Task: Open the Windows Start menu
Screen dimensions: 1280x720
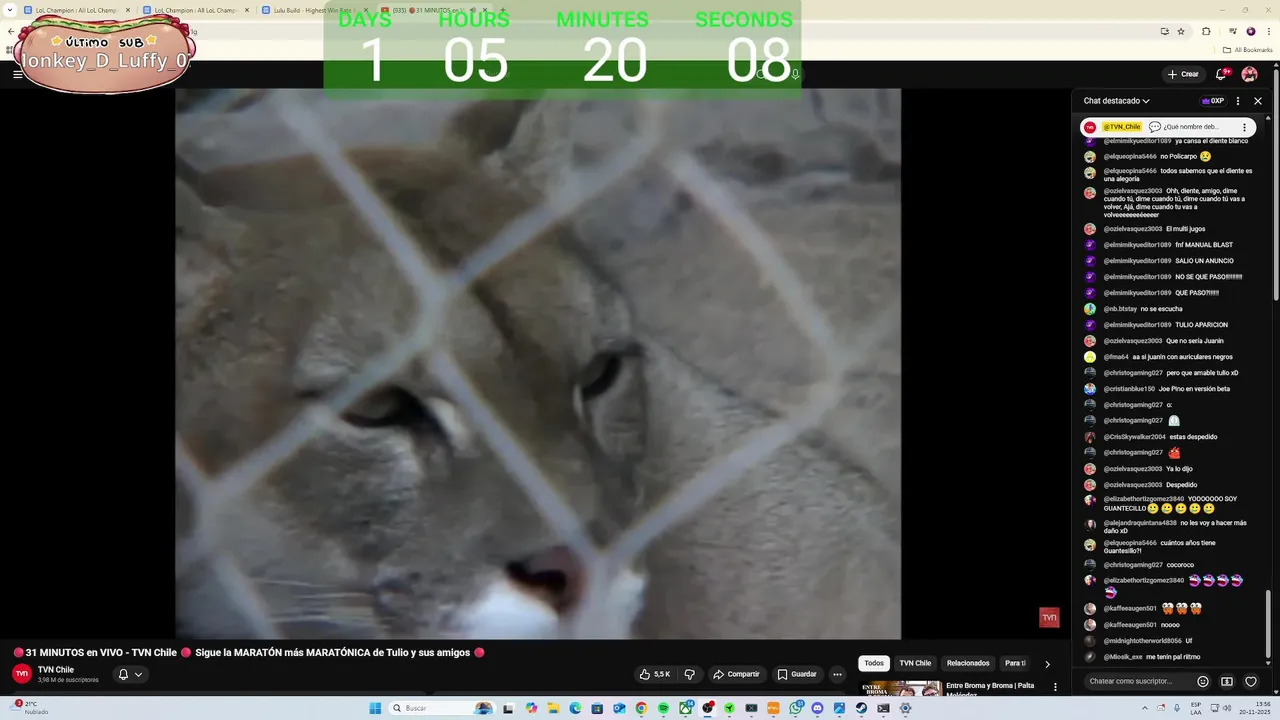Action: point(375,708)
